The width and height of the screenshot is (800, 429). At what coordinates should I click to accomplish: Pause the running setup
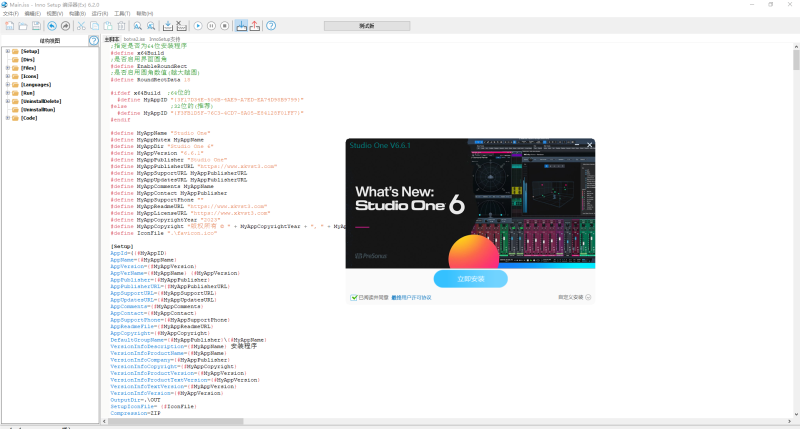211,26
